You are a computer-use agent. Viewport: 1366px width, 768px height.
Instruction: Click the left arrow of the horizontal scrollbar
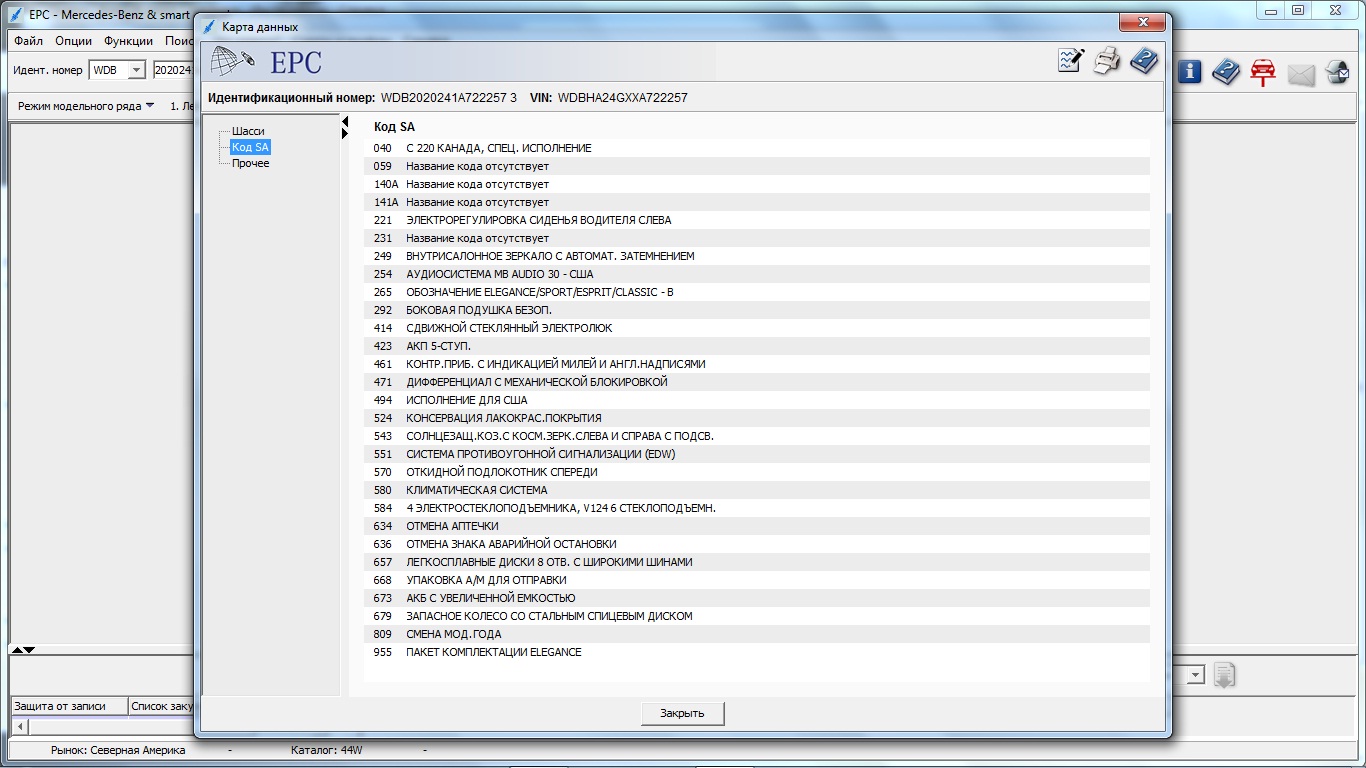[x=20, y=726]
